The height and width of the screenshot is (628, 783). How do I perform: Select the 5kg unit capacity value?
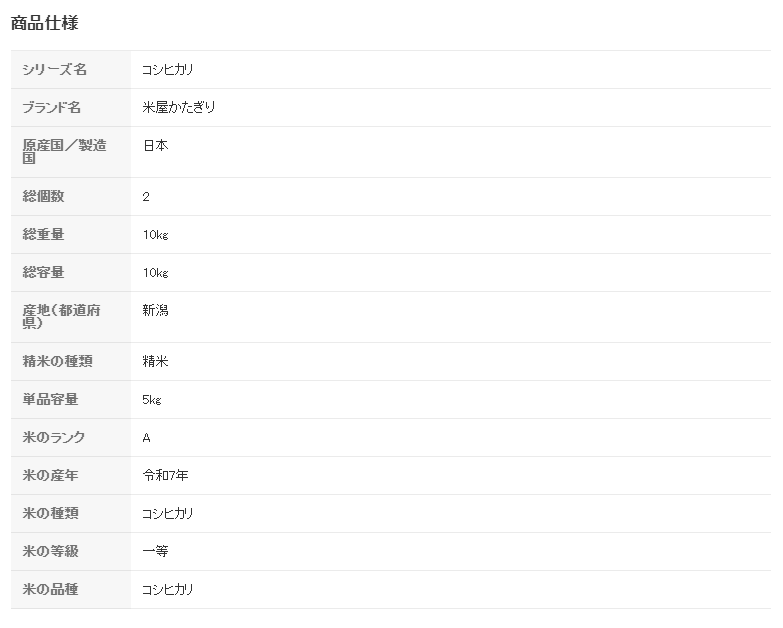pyautogui.click(x=151, y=400)
